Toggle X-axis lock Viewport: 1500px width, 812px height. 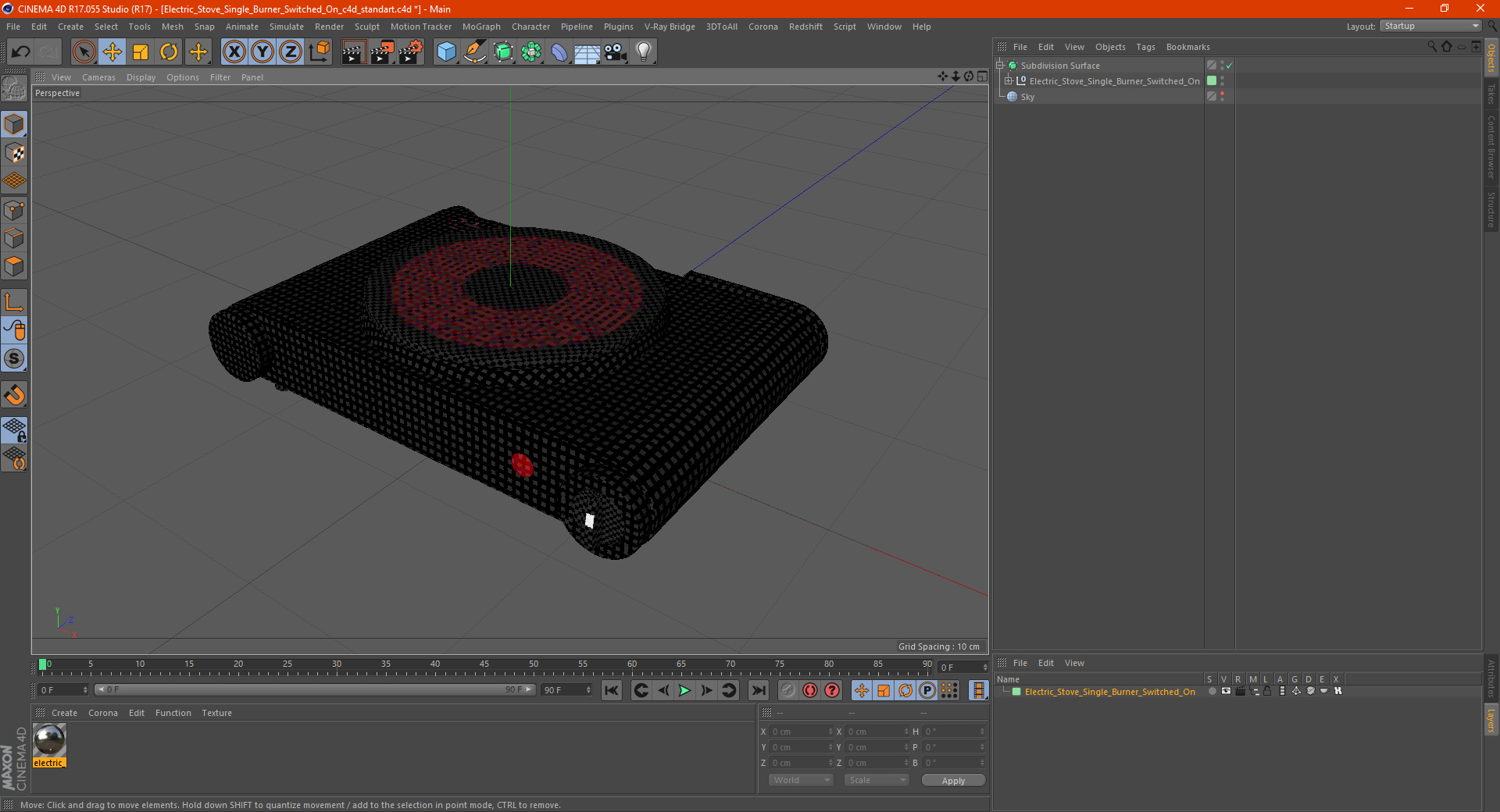234,52
